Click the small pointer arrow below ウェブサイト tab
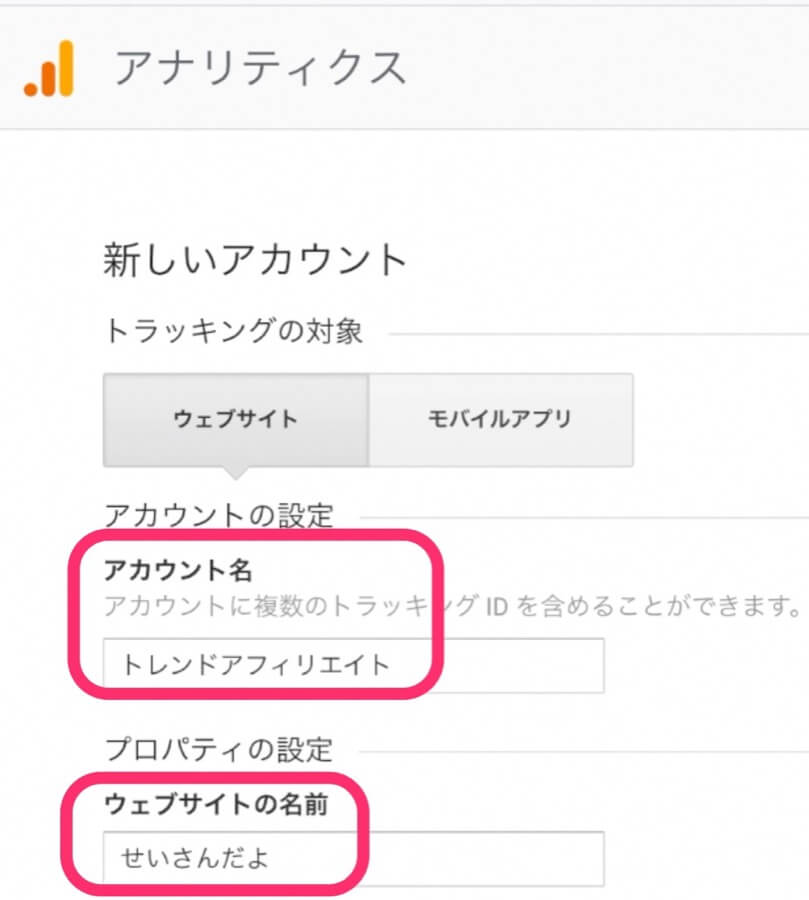Viewport: 809px width, 900px height. 236,472
